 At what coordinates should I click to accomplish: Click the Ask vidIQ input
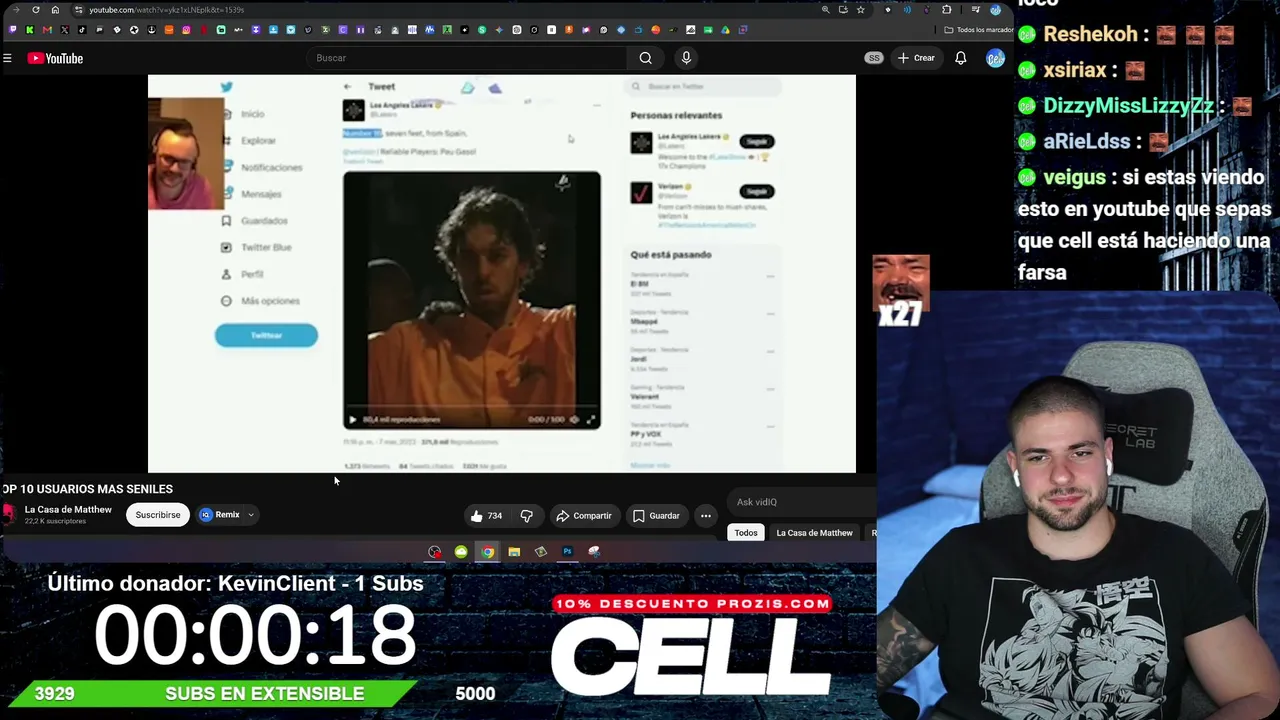click(x=802, y=502)
